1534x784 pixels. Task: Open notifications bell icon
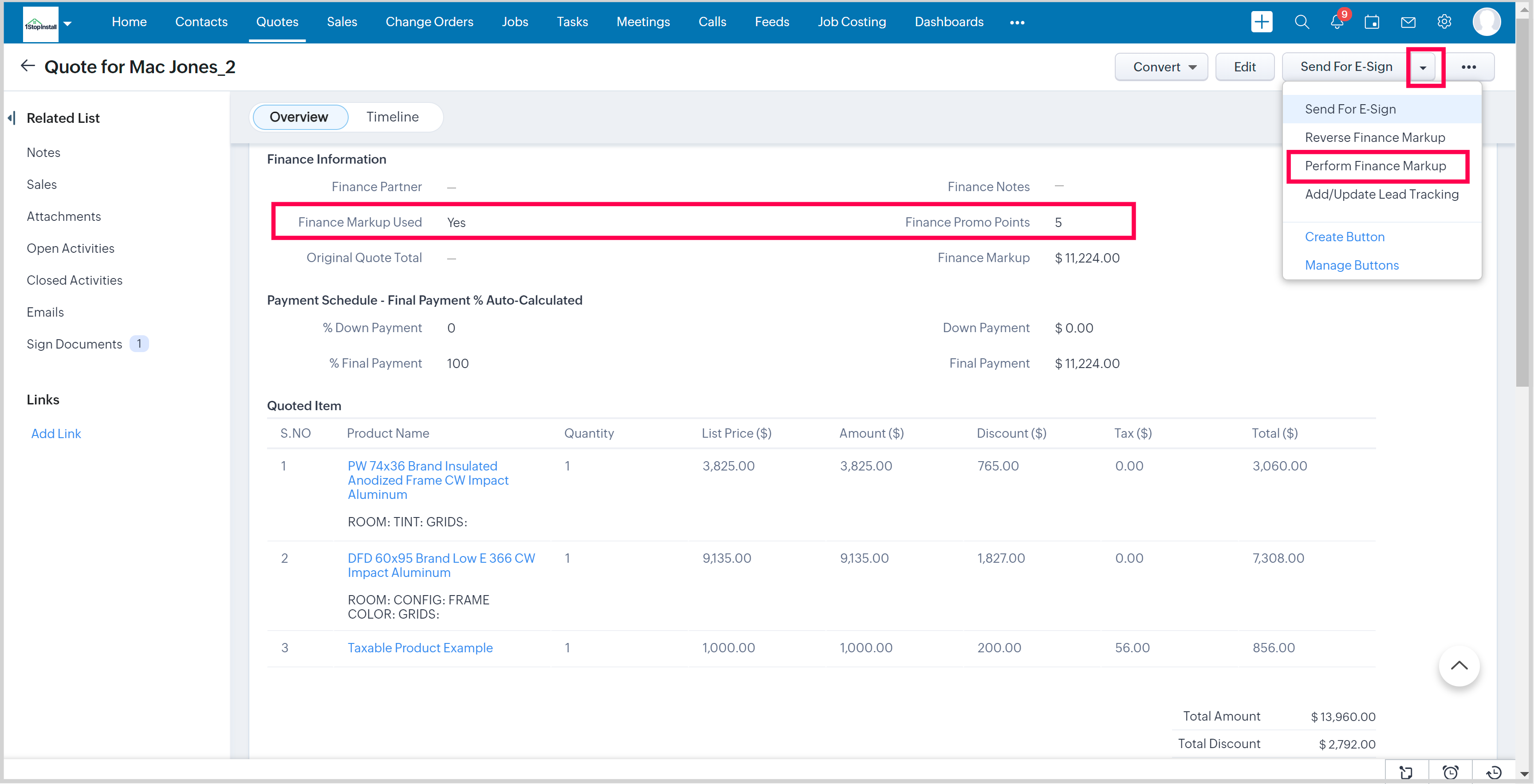click(x=1337, y=22)
